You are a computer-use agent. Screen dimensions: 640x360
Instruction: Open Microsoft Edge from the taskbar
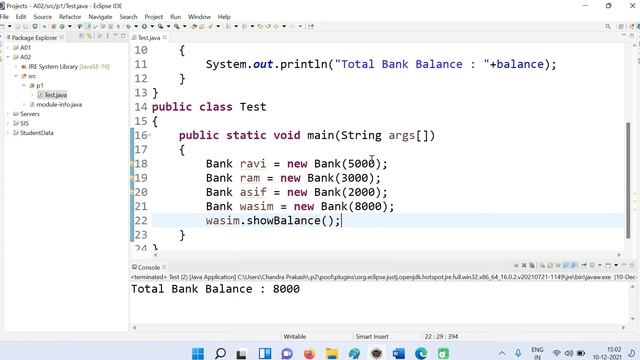[x=421, y=353]
